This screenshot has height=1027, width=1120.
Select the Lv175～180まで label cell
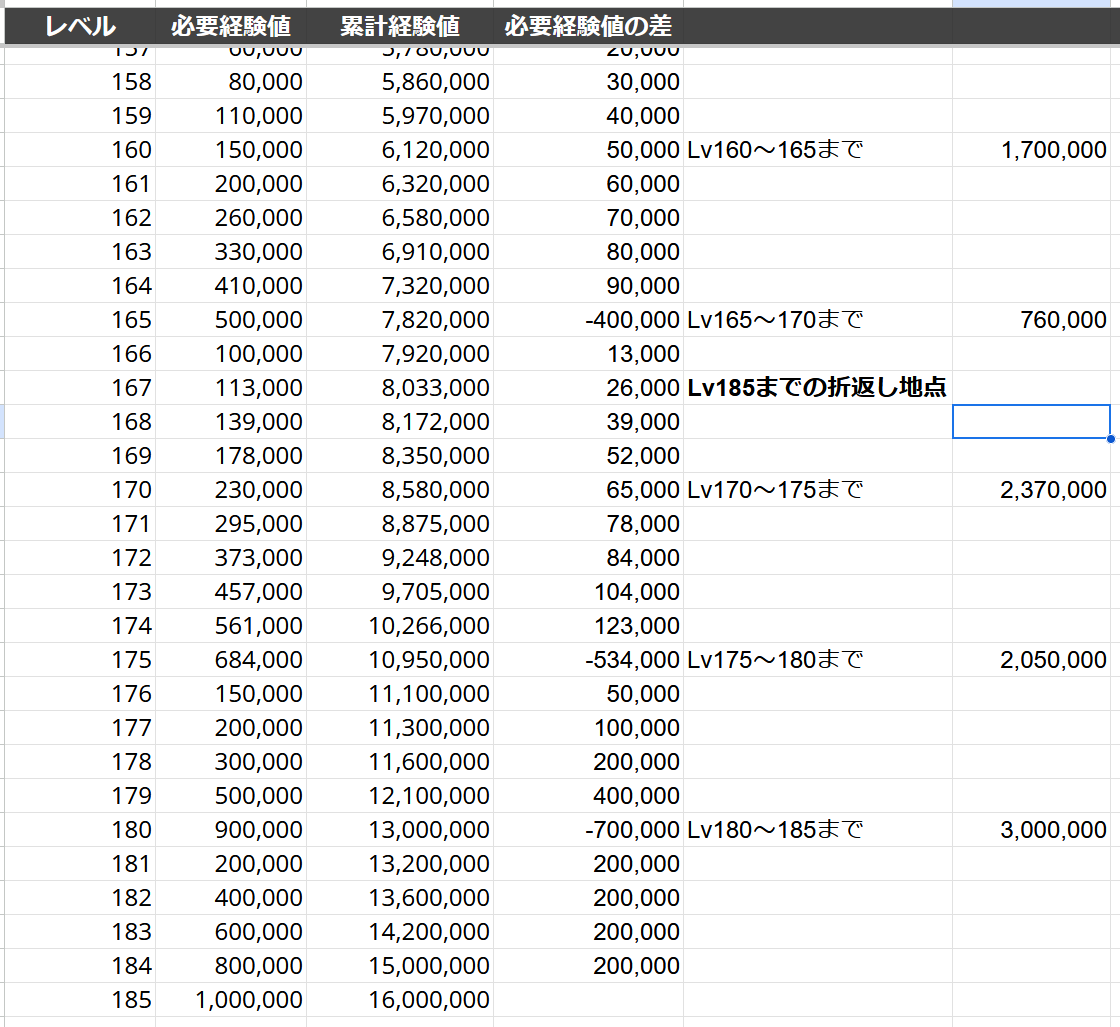click(x=817, y=660)
